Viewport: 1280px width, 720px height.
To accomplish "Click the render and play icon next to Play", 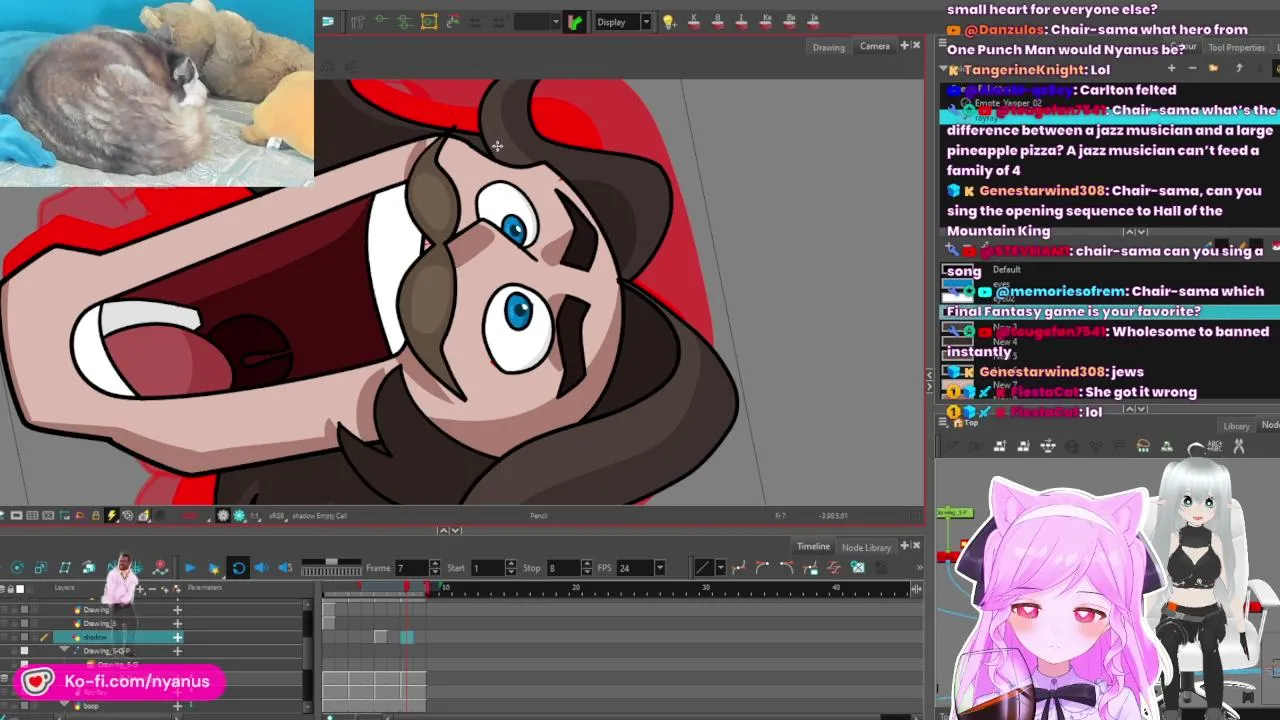I will point(213,568).
